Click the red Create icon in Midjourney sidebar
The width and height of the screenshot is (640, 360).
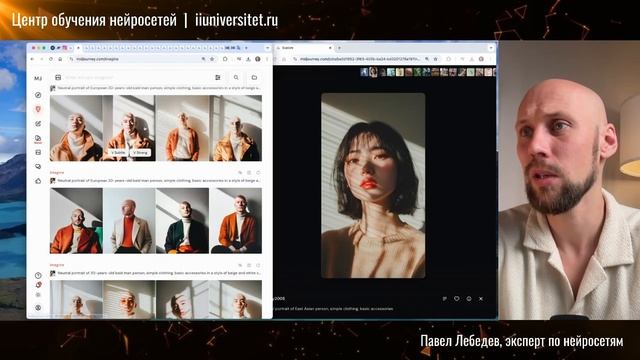38,109
